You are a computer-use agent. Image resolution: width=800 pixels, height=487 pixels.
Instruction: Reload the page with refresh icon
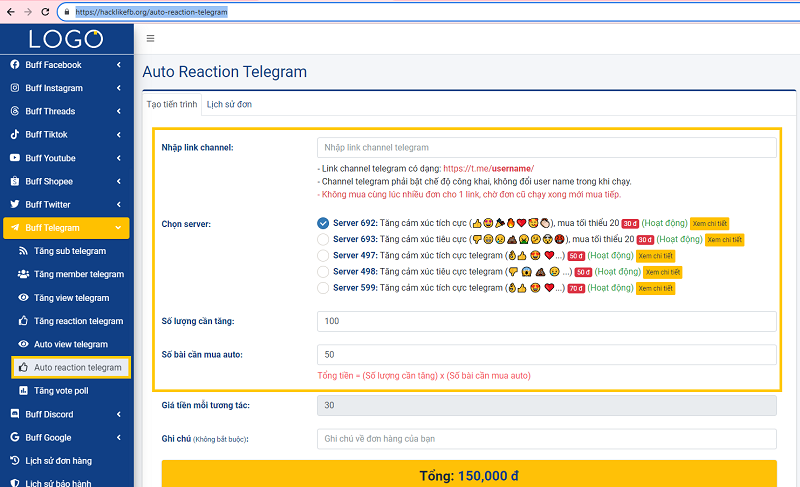pyautogui.click(x=45, y=12)
